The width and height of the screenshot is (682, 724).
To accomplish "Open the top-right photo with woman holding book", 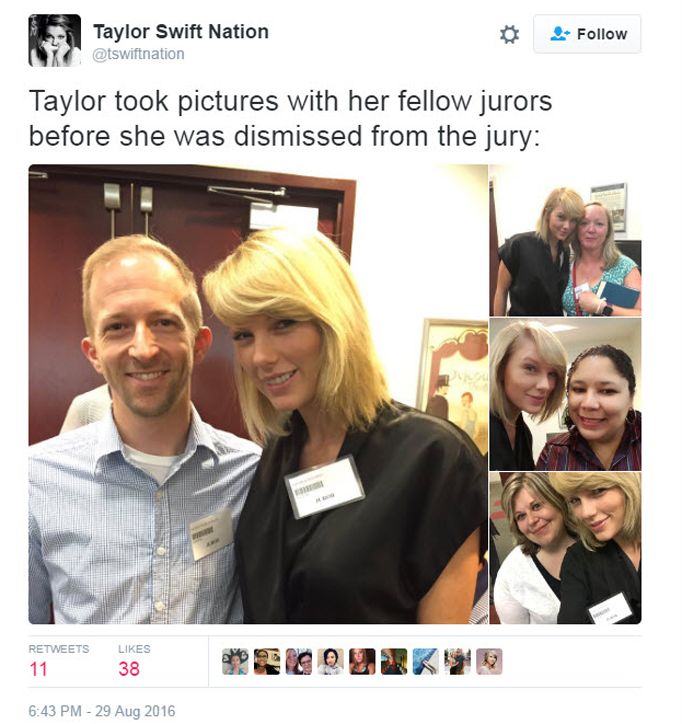I will 565,240.
